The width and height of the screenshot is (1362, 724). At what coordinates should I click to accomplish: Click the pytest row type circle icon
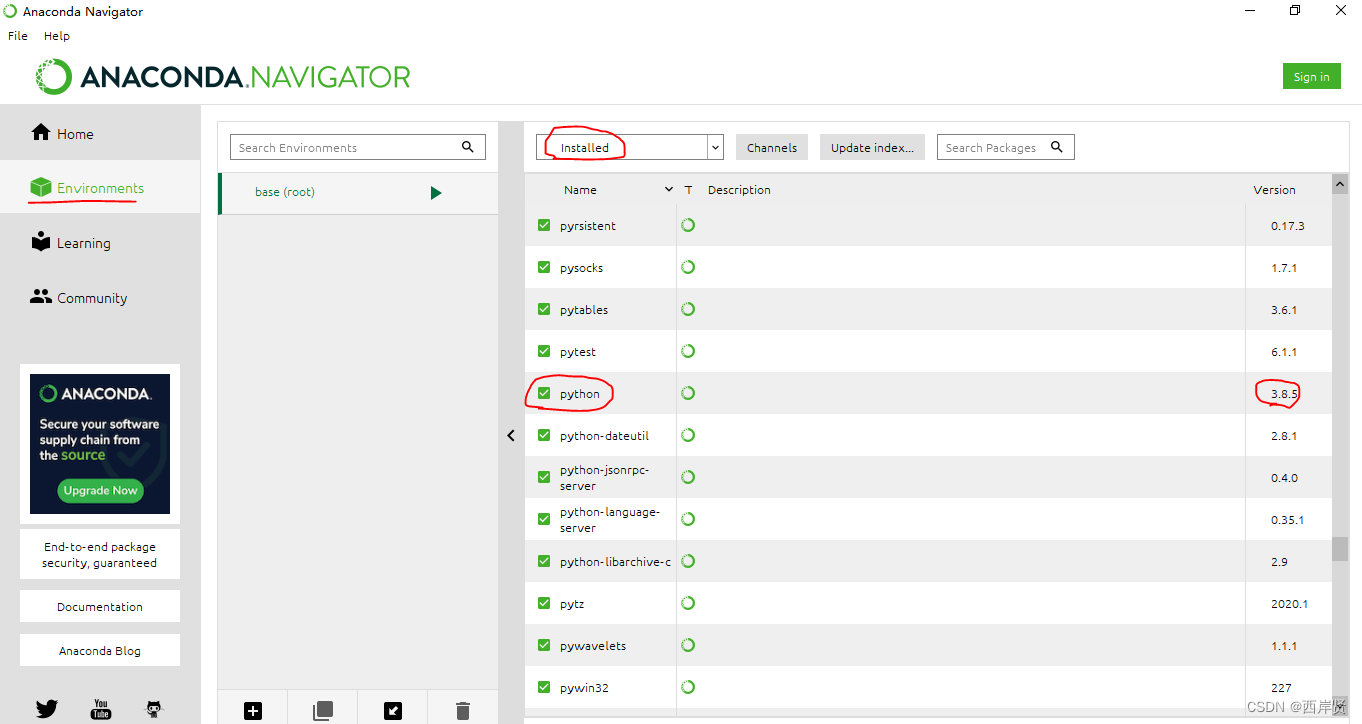point(688,351)
